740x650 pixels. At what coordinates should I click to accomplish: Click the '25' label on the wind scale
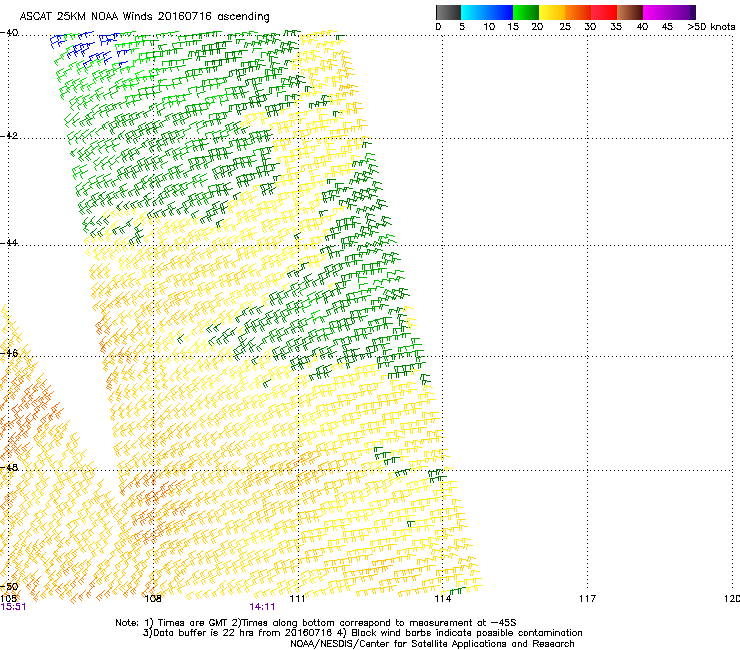click(565, 27)
